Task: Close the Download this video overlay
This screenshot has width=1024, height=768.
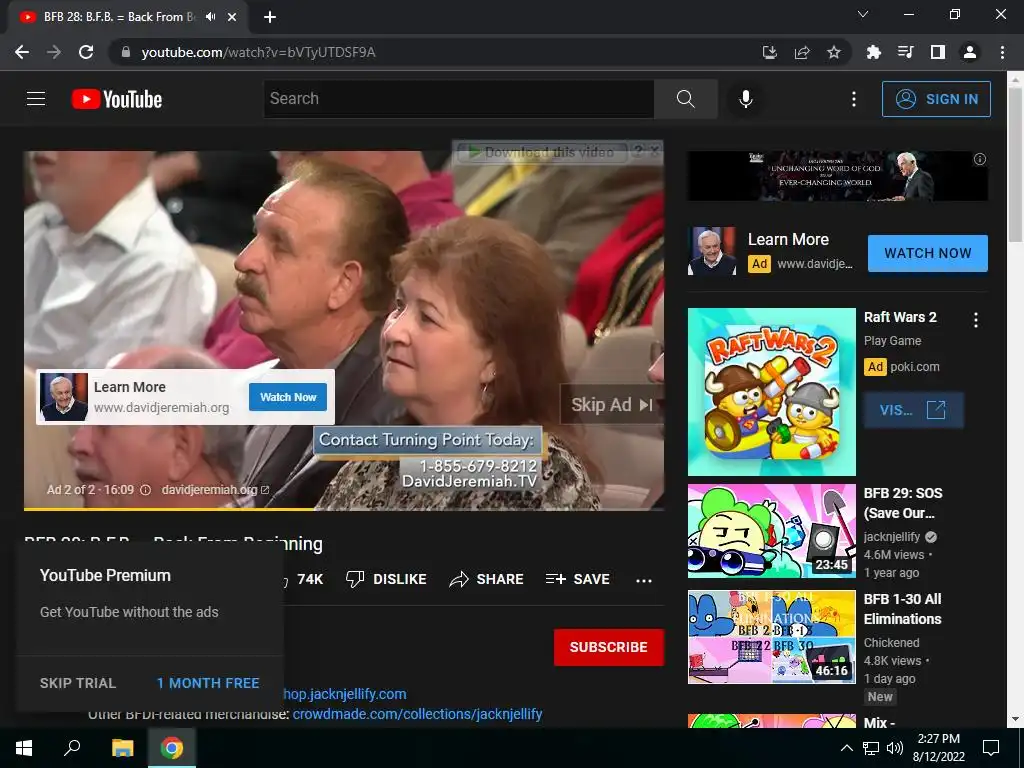Action: click(654, 152)
